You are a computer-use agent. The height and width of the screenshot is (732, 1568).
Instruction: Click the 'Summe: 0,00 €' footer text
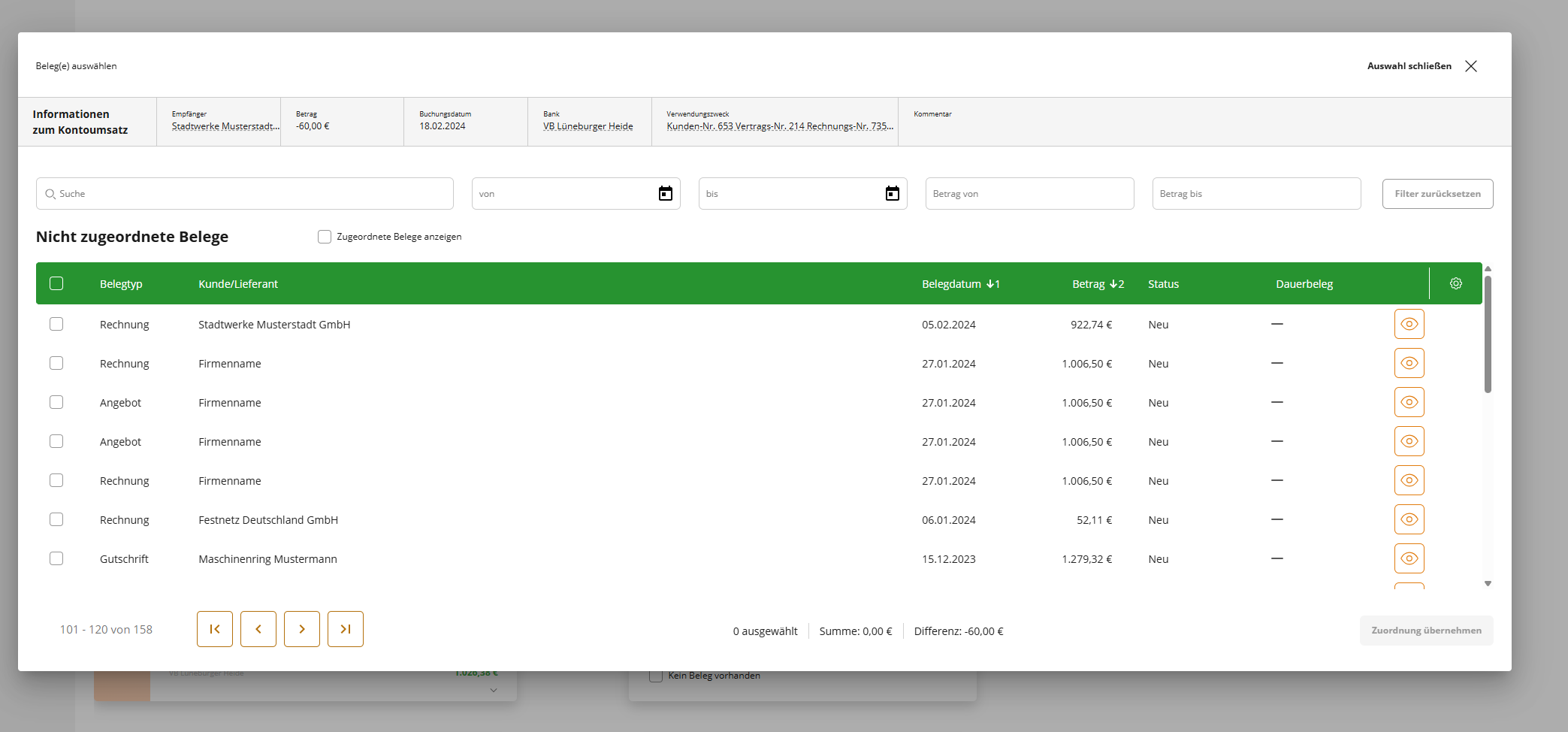tap(856, 631)
